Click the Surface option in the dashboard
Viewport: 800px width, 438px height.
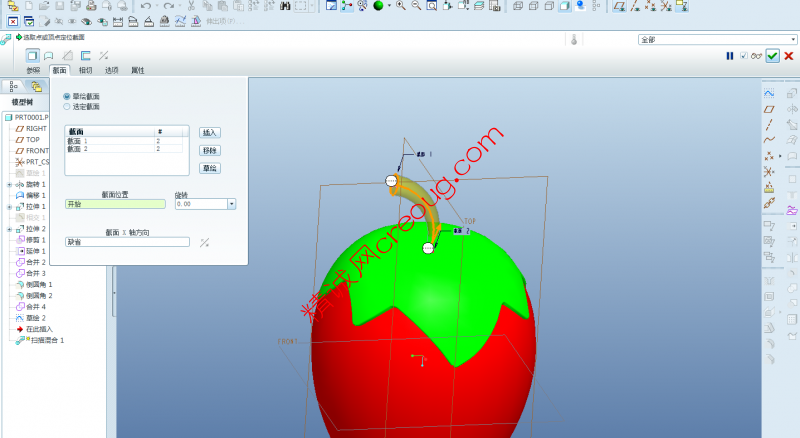pyautogui.click(x=49, y=55)
